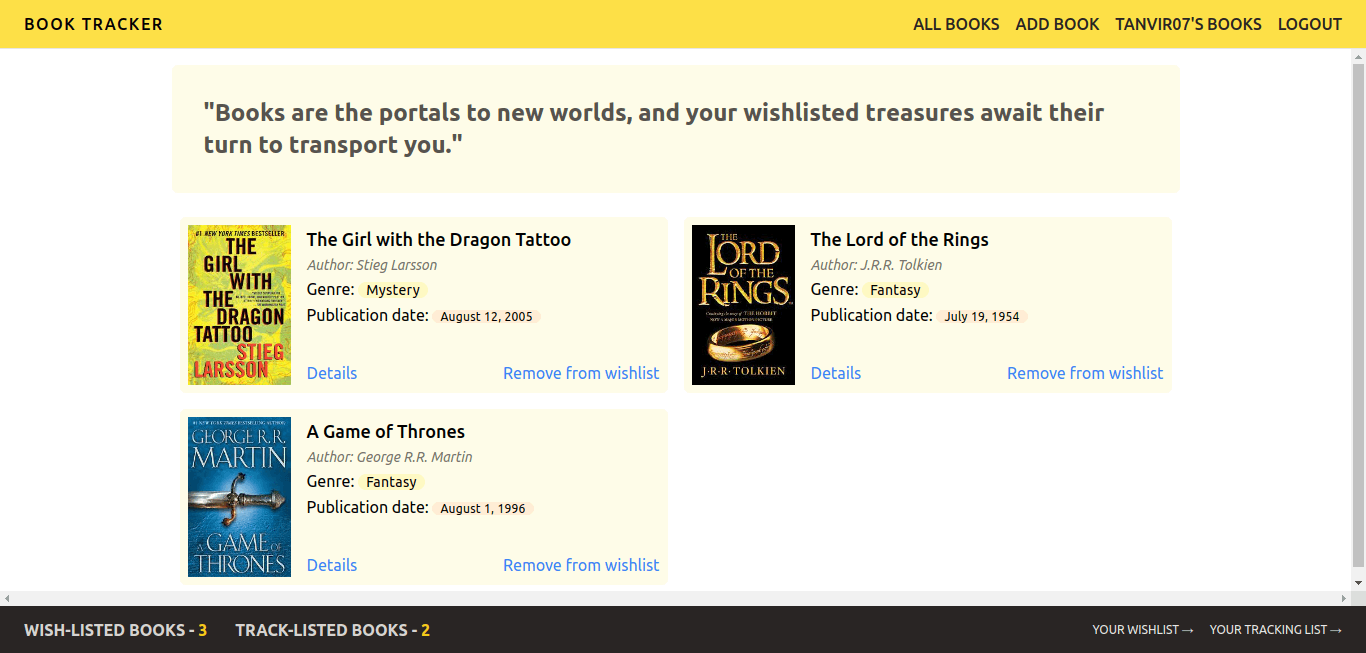Go to All Books in navbar
The image size is (1366, 653).
[x=956, y=24]
